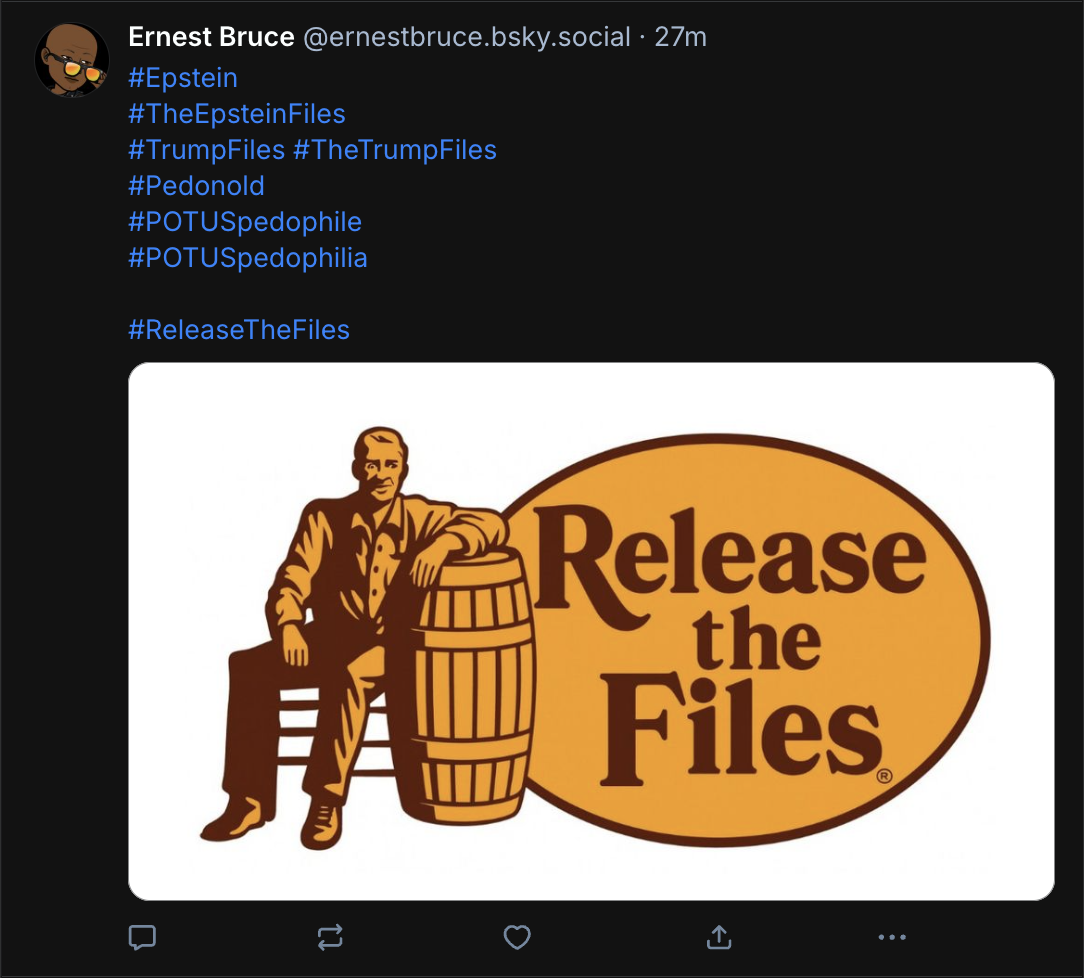Open the Ernest Bruce display name link

(211, 37)
